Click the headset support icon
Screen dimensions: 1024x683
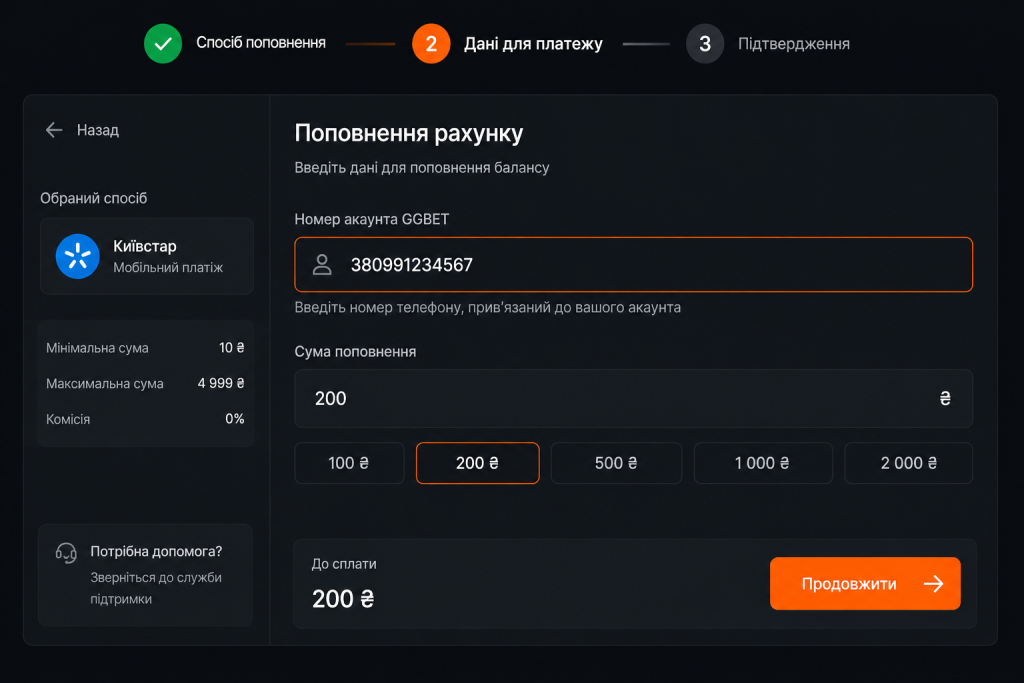pos(66,553)
